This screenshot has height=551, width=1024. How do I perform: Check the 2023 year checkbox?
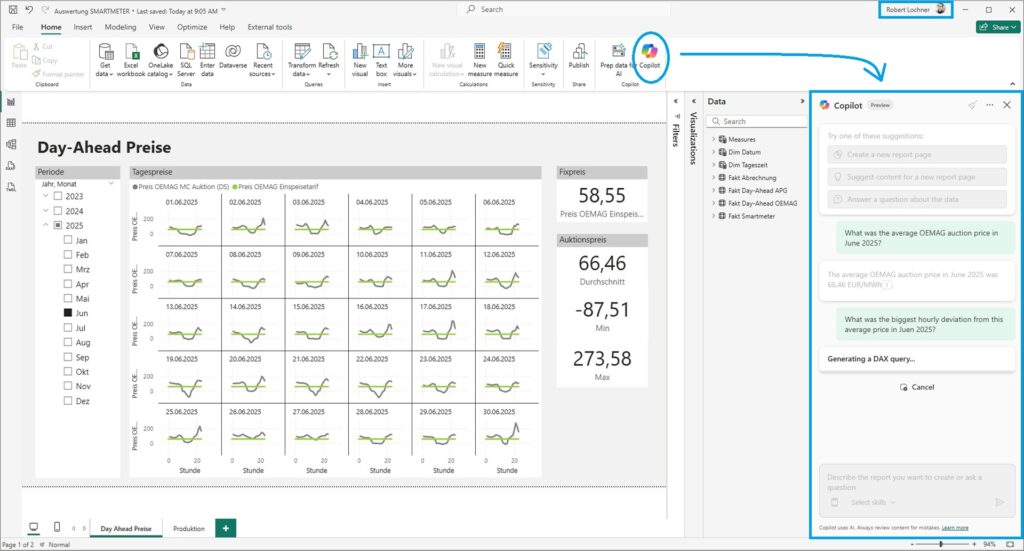tap(58, 196)
